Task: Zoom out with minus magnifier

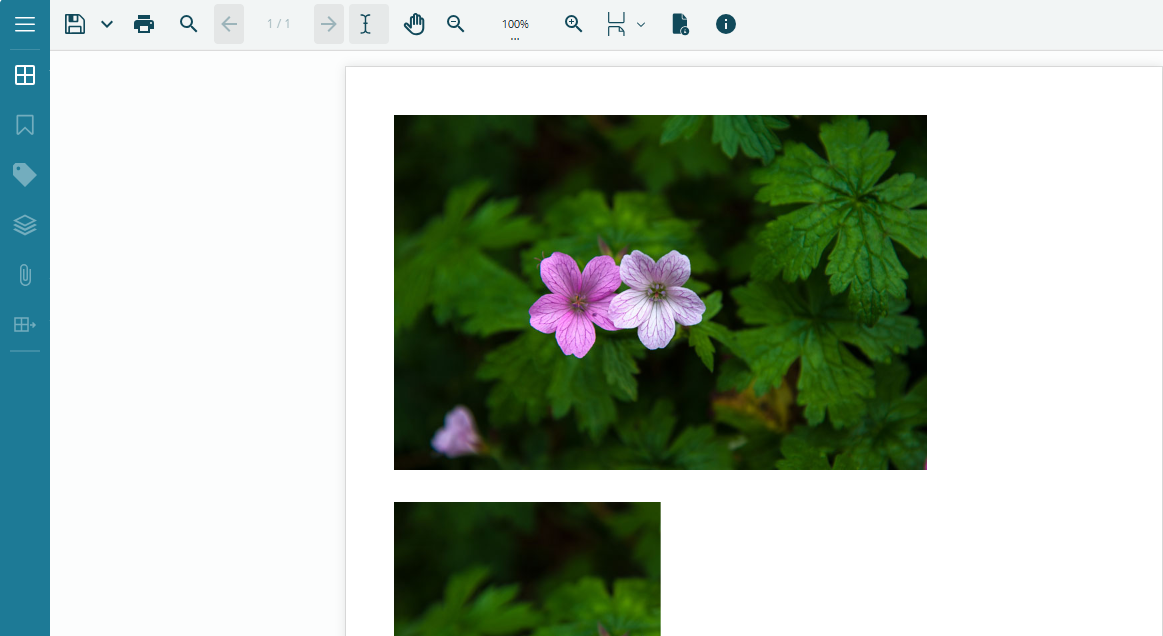Action: coord(455,24)
